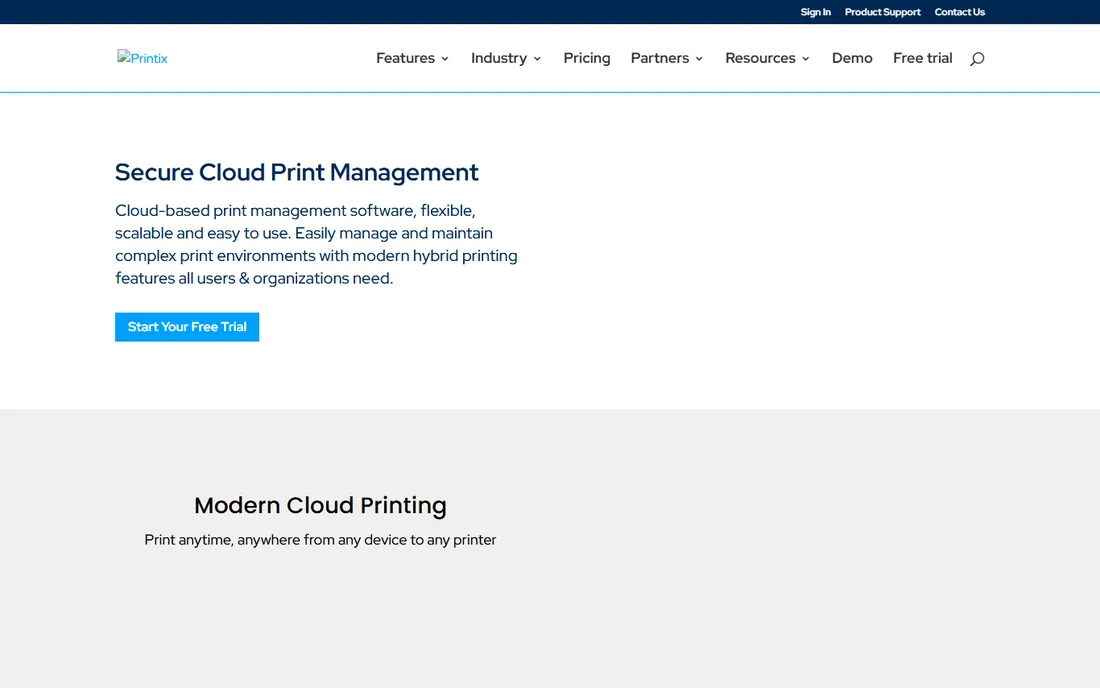Open Contact Us link
Viewport: 1100px width, 688px height.
pos(959,12)
